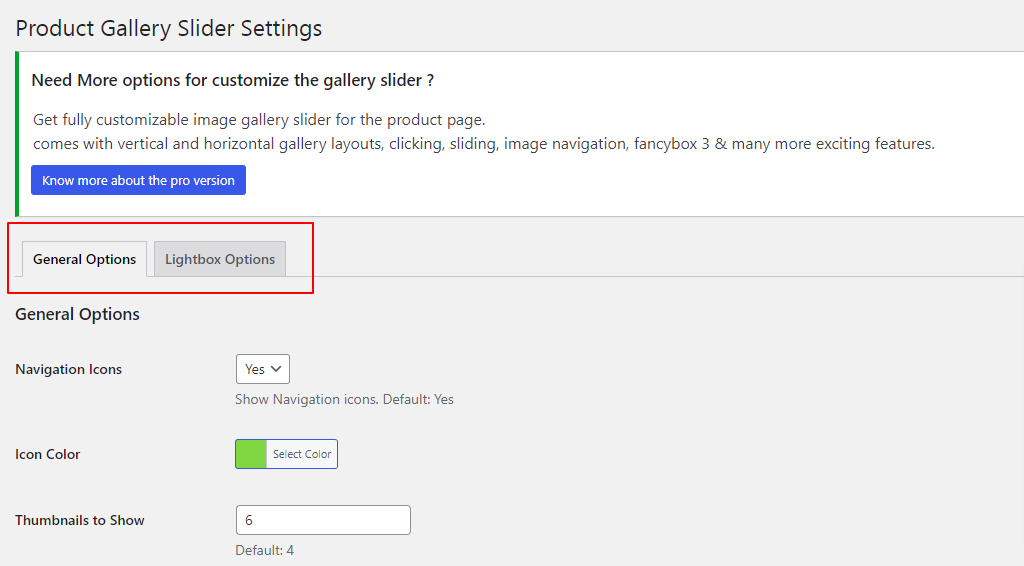Click the chevron arrow beside Yes
1024x566 pixels.
click(x=276, y=369)
